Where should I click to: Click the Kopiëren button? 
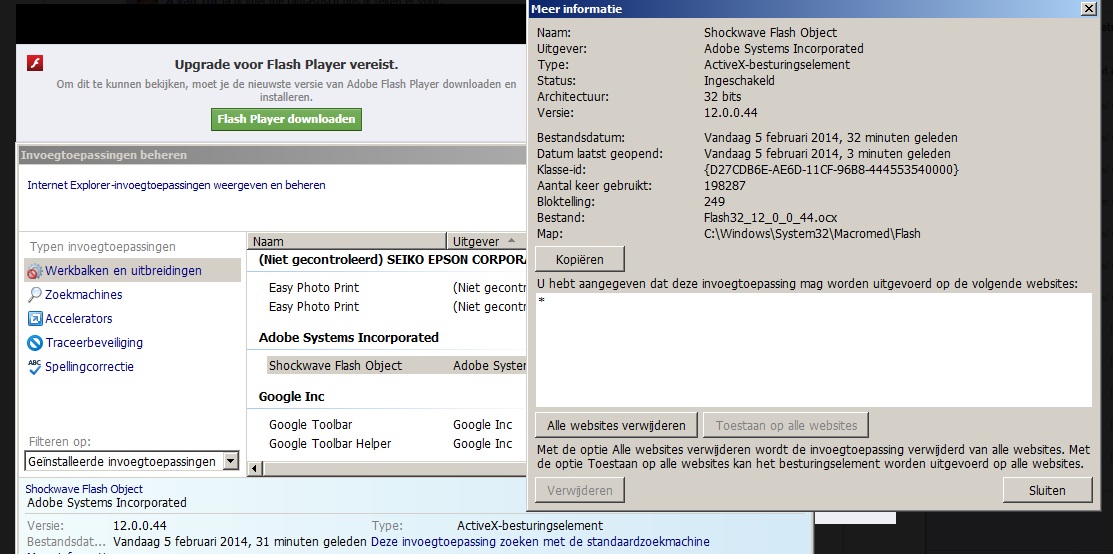[x=580, y=259]
